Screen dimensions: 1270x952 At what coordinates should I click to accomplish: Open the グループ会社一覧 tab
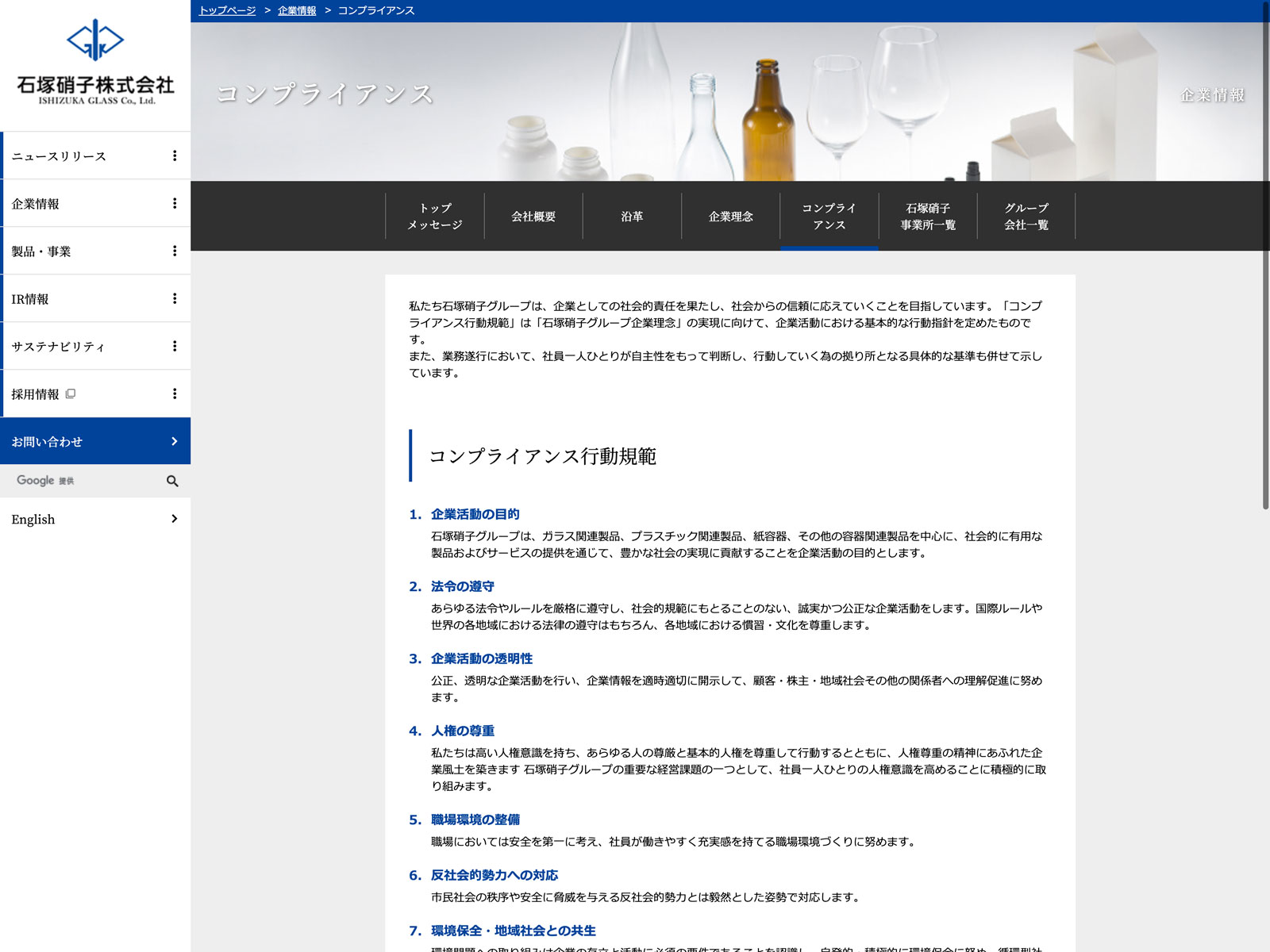[x=1026, y=216]
